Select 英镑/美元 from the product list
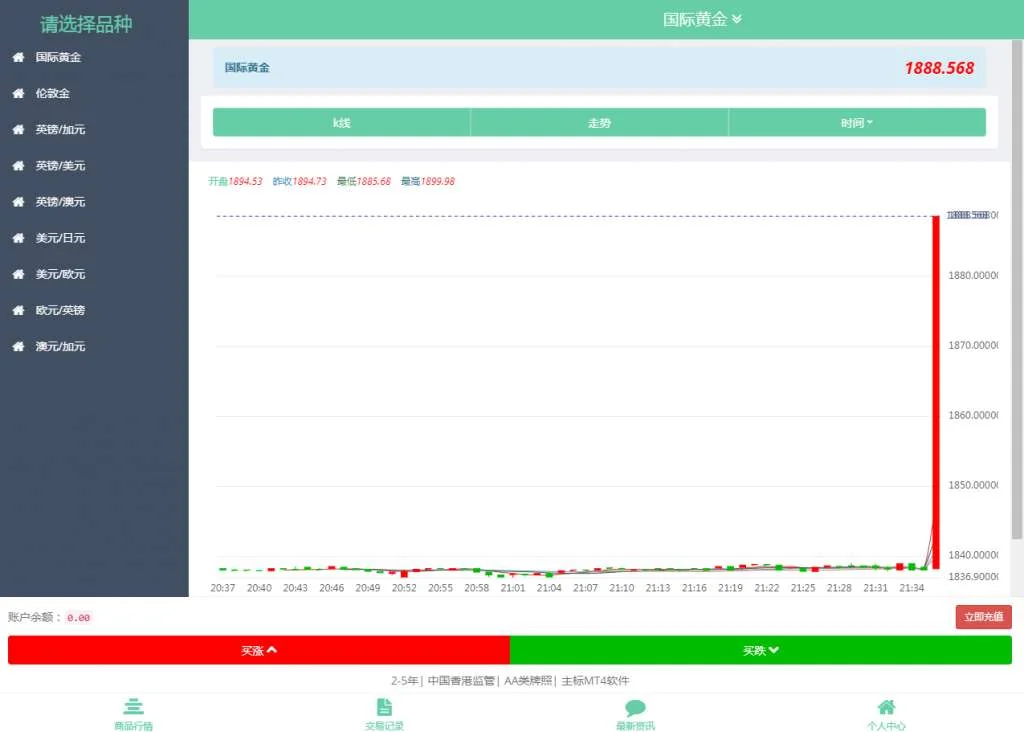 pyautogui.click(x=61, y=165)
